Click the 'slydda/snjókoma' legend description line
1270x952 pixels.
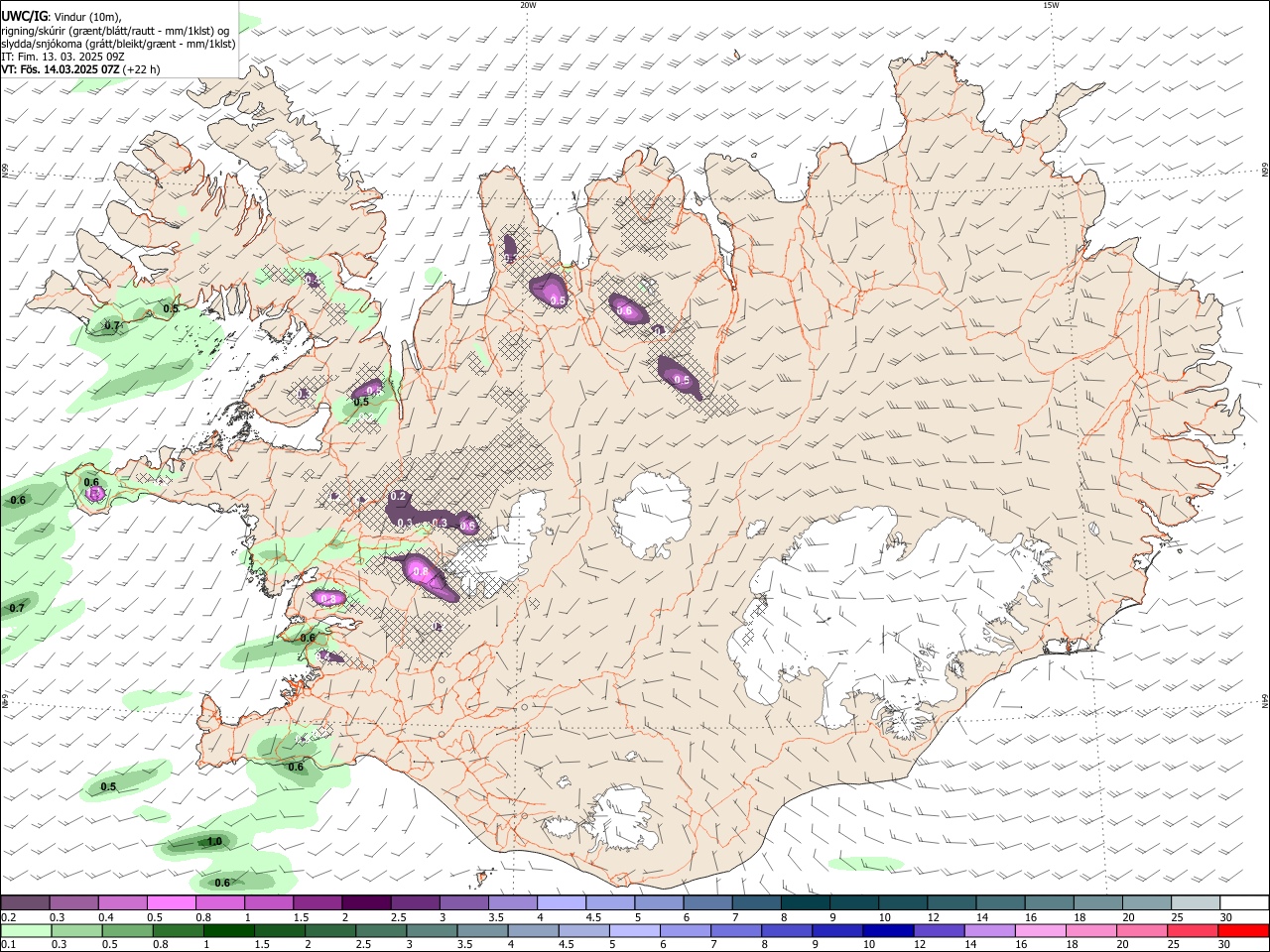click(x=118, y=44)
